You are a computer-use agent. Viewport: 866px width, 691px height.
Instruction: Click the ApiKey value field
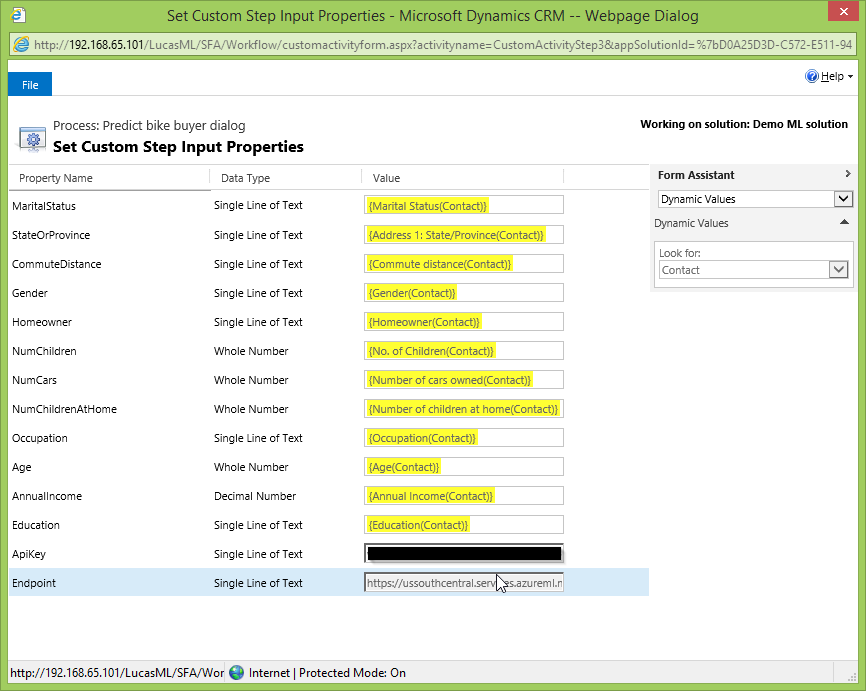click(x=464, y=553)
